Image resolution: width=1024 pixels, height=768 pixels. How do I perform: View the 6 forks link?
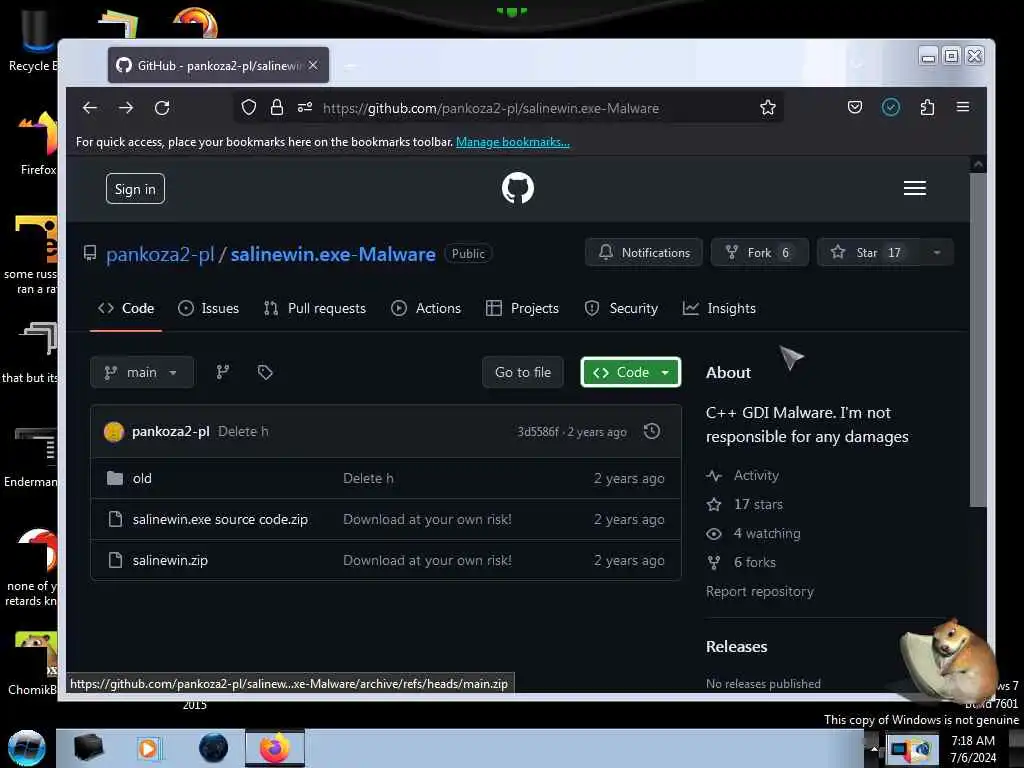point(755,562)
